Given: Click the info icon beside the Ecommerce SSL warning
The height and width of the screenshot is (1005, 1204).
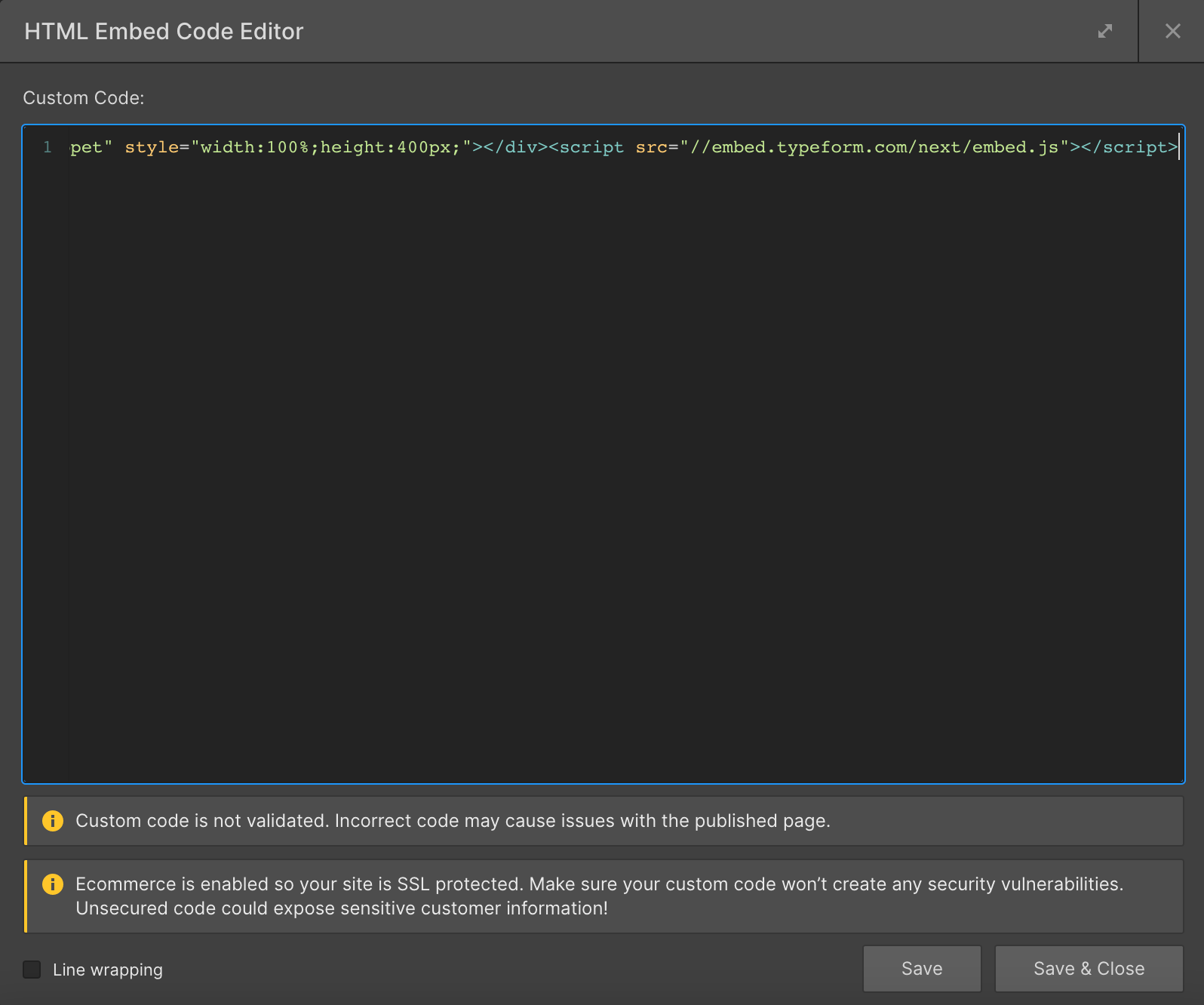Looking at the screenshot, I should coord(53,884).
